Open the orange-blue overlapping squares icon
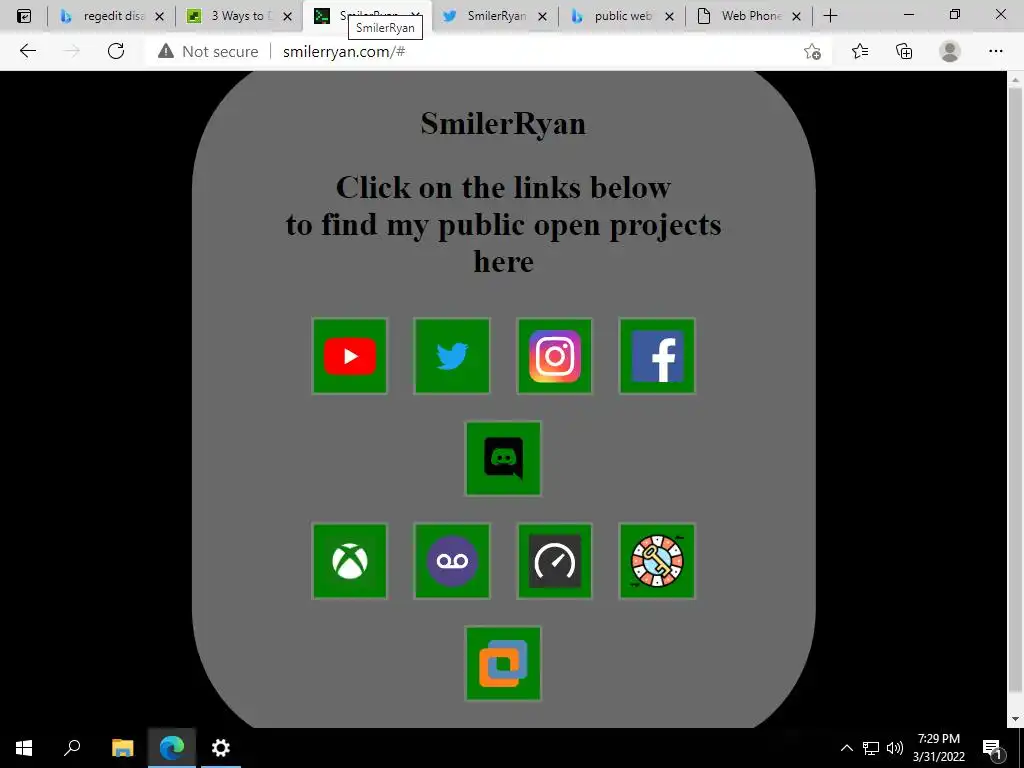 coord(503,664)
